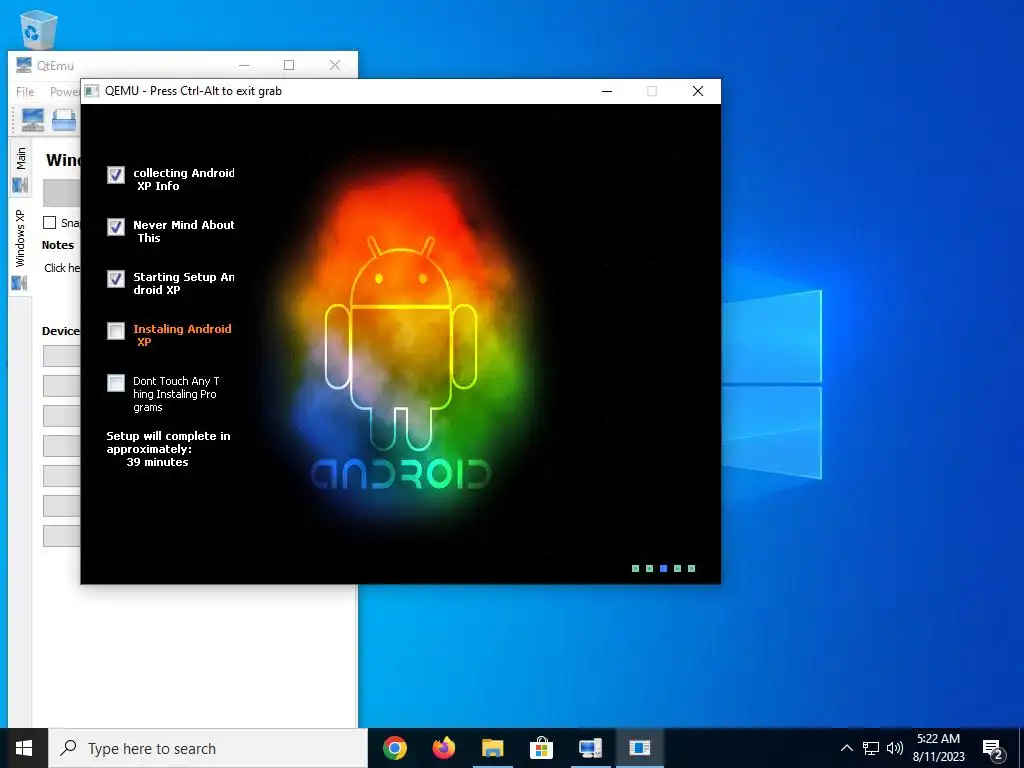Open the File menu in QtEmu
Viewport: 1024px width, 768px height.
25,91
